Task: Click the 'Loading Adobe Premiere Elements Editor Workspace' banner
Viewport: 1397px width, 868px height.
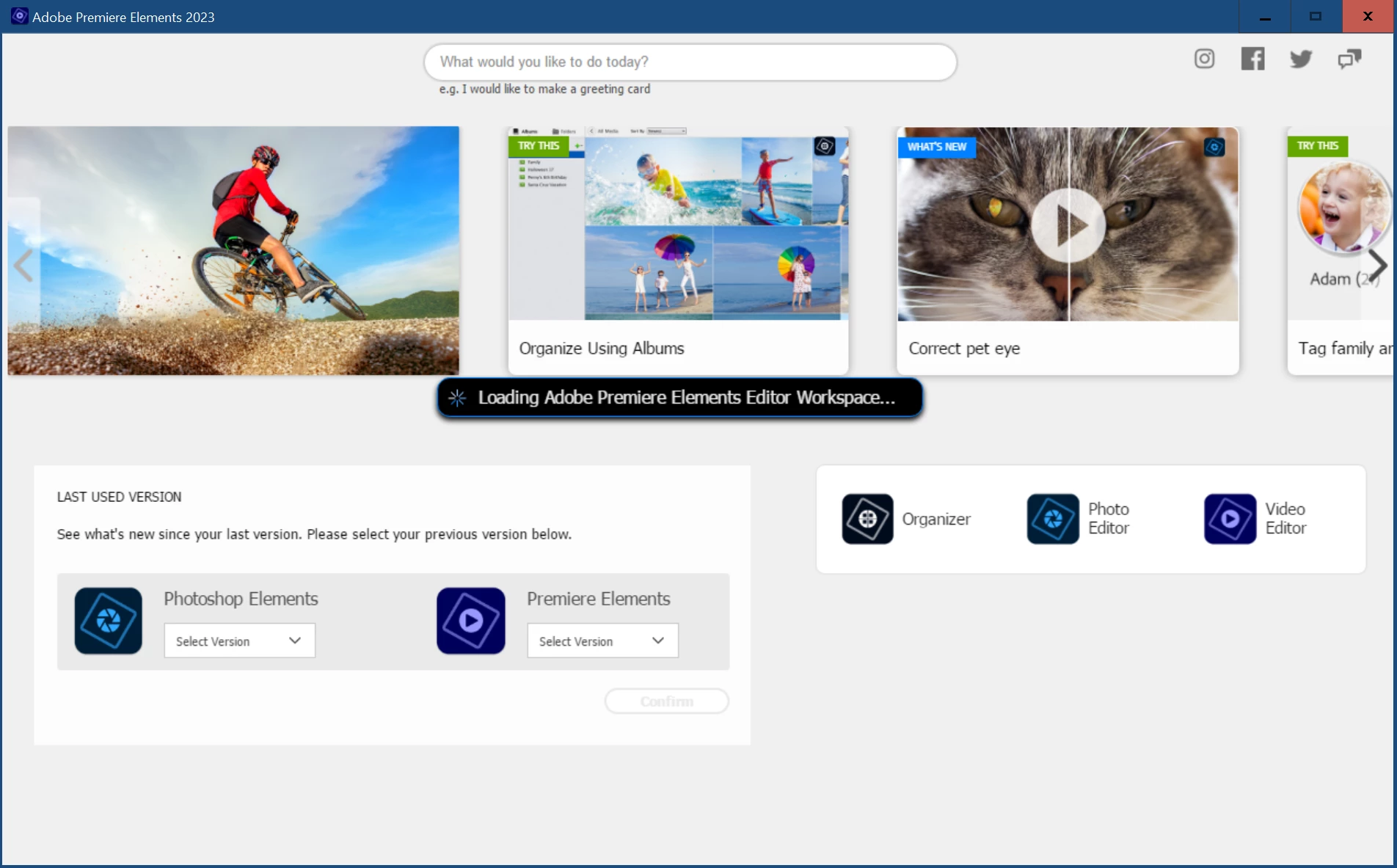Action: click(679, 398)
